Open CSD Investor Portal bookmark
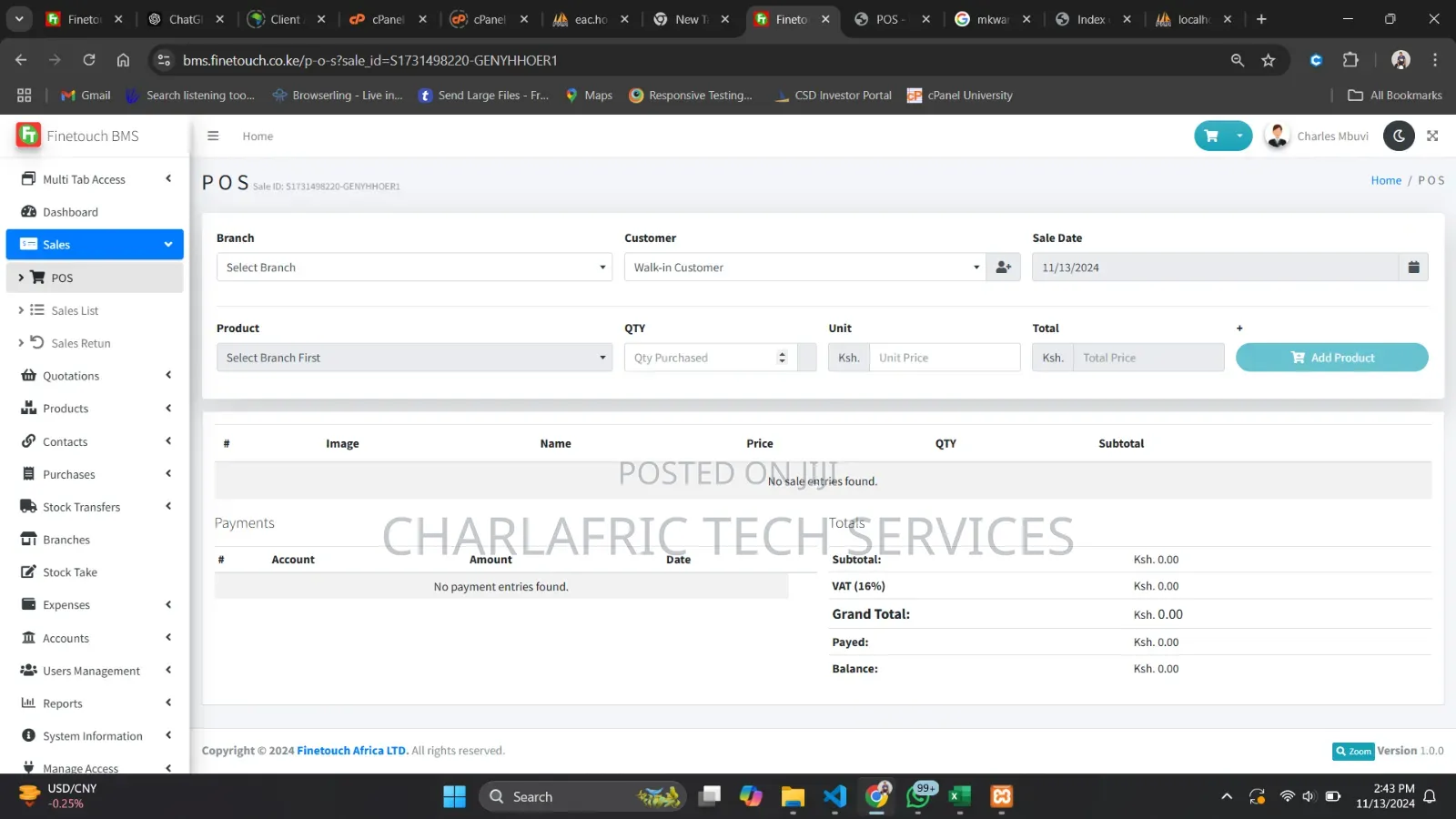The height and width of the screenshot is (819, 1456). 833,96
